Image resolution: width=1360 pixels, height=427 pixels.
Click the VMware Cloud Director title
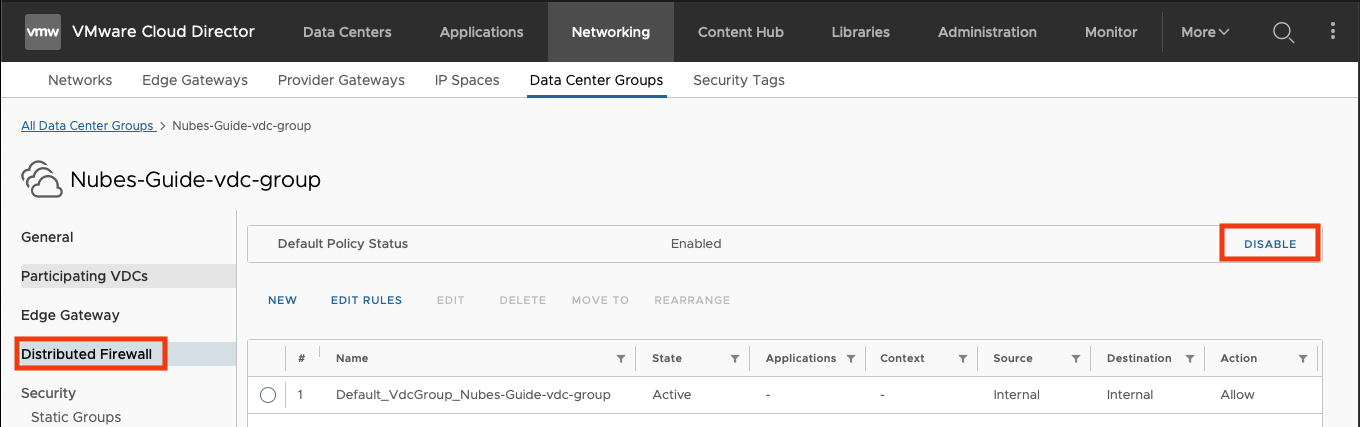point(163,32)
